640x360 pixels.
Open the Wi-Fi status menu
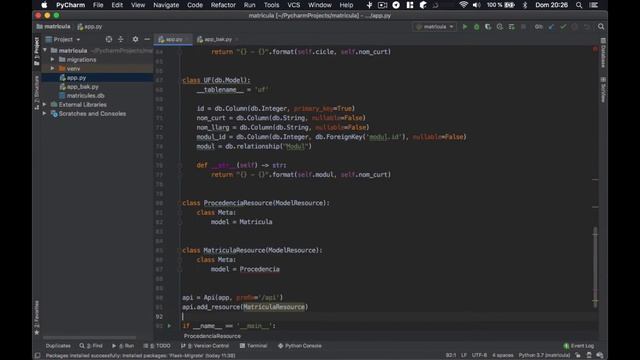(x=463, y=5)
